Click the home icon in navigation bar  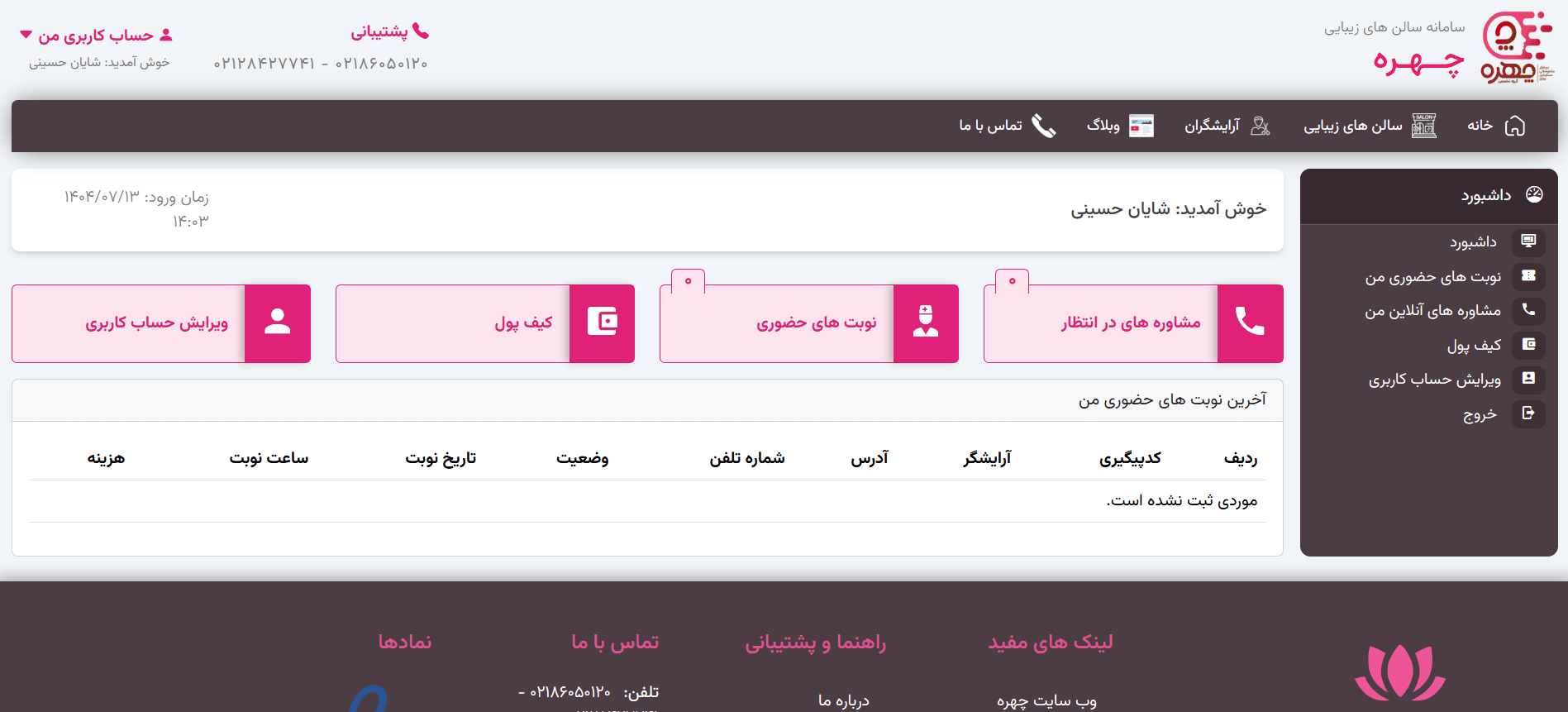(x=1515, y=126)
